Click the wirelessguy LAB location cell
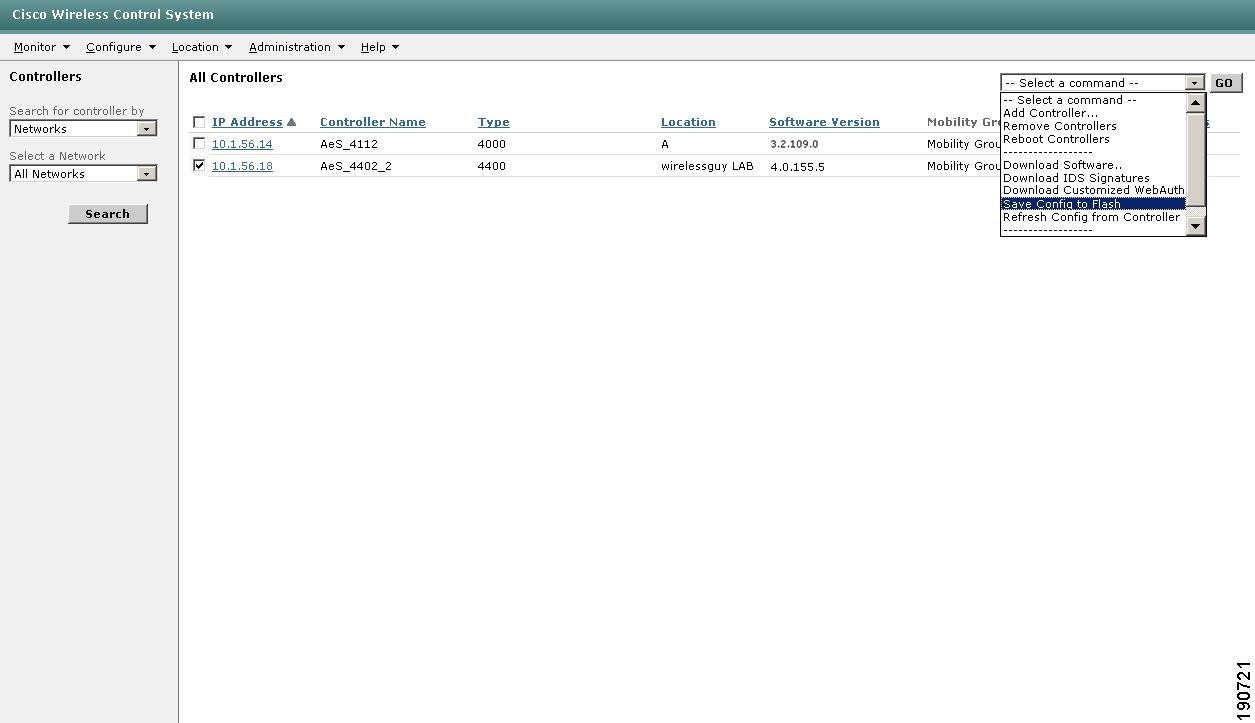The width and height of the screenshot is (1255, 723). pyautogui.click(x=707, y=166)
